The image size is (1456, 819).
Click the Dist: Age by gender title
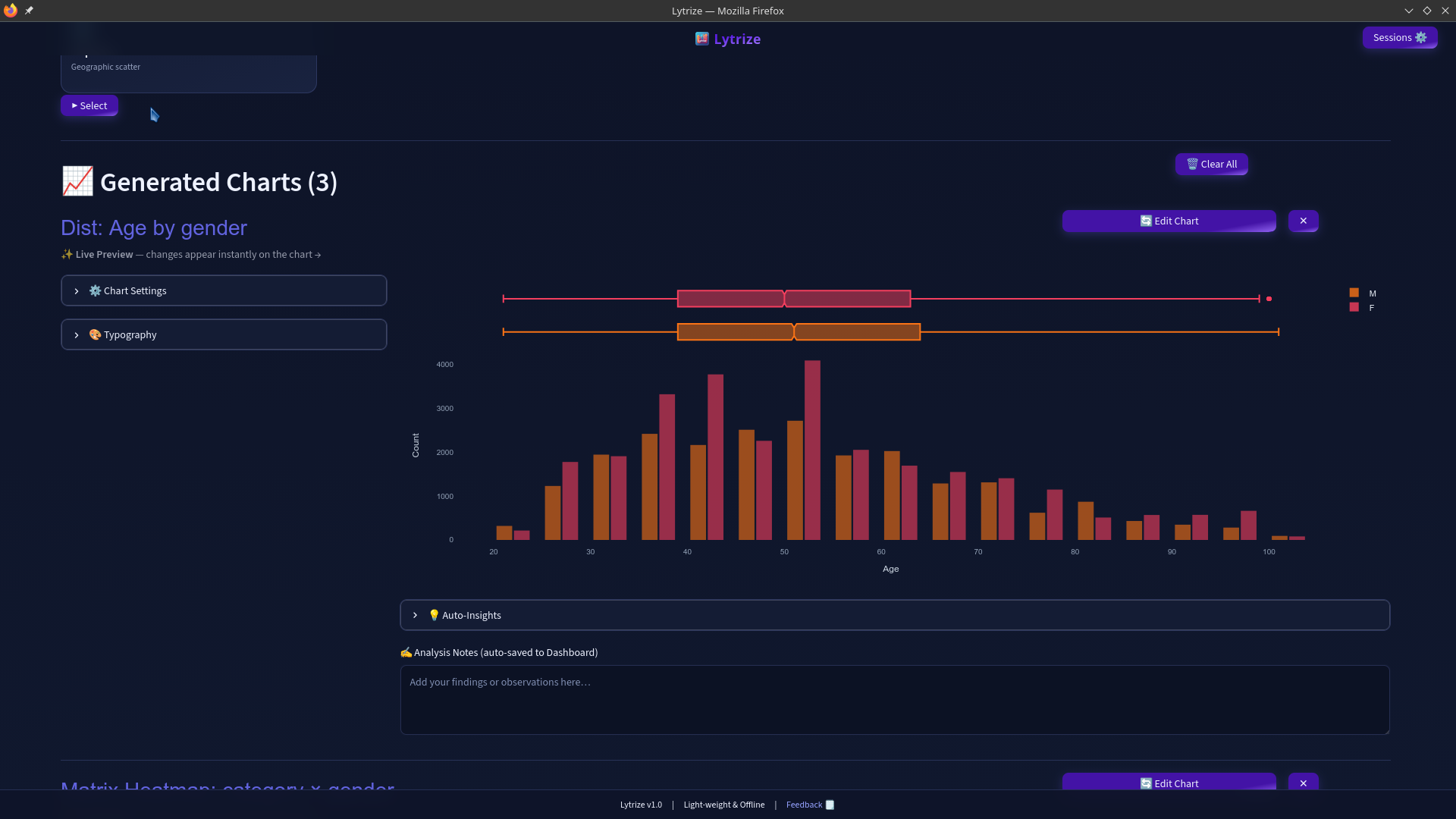(x=154, y=228)
